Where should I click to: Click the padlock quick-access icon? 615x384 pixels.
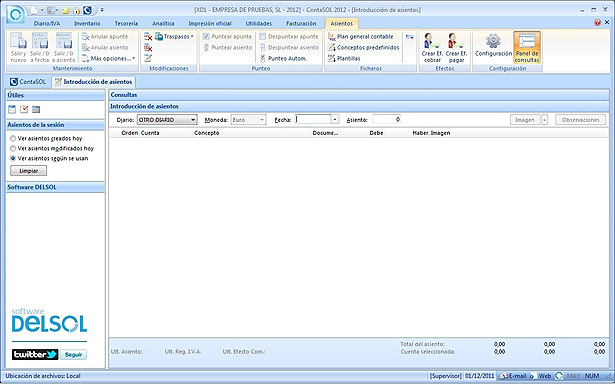[76, 10]
